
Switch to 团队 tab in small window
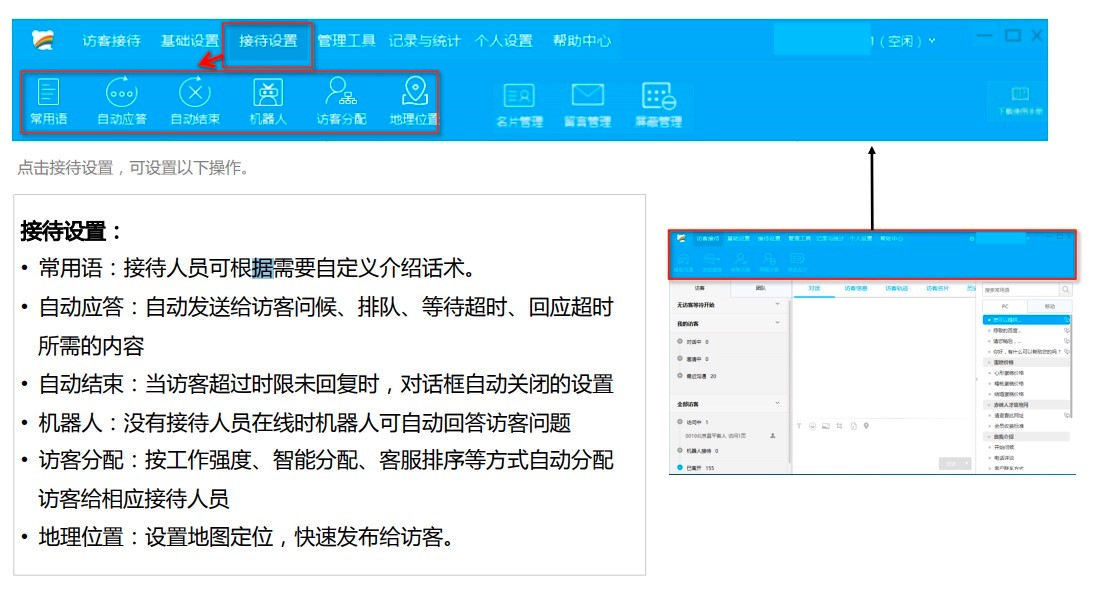760,288
